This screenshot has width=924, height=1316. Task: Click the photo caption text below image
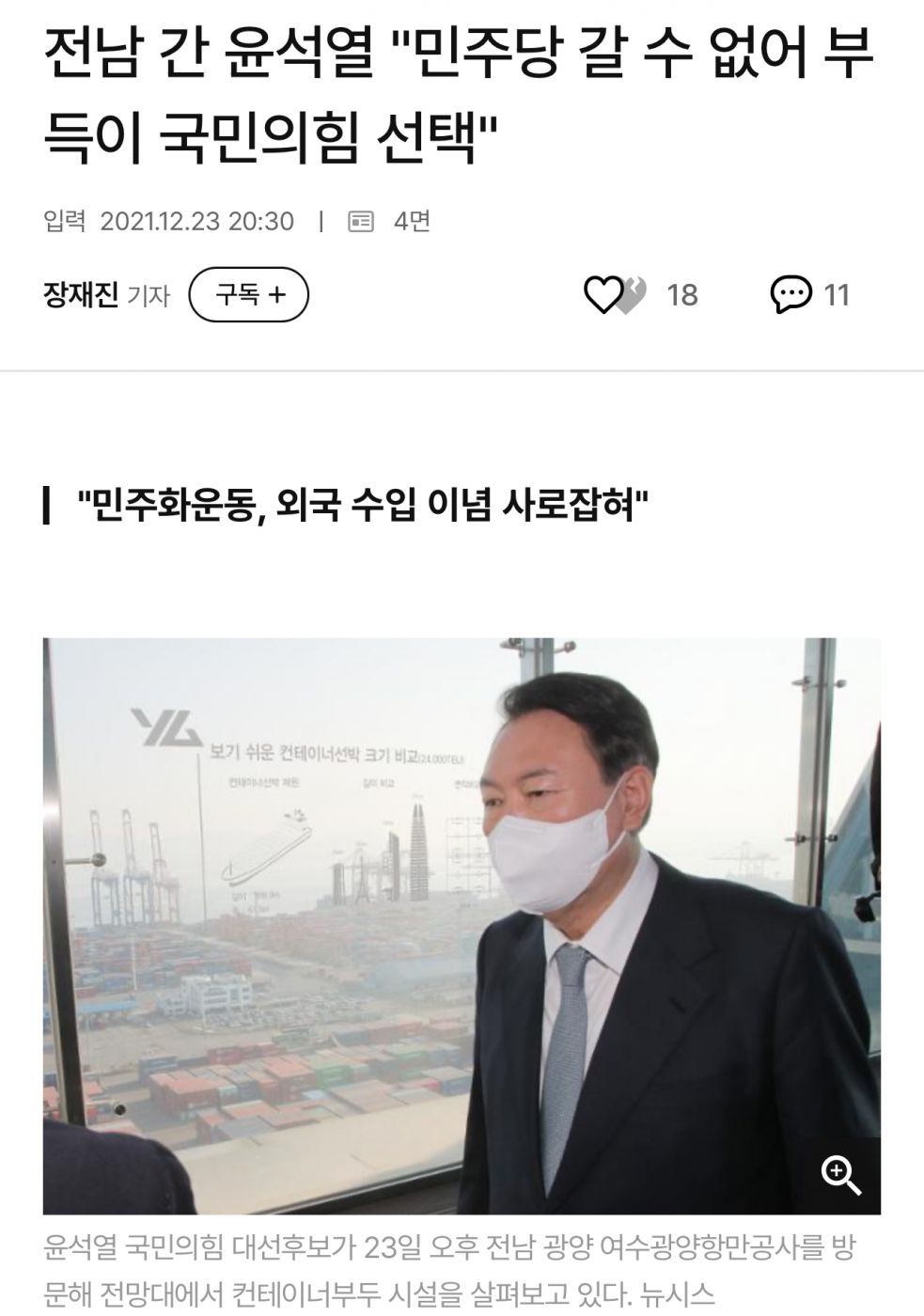[x=449, y=1271]
